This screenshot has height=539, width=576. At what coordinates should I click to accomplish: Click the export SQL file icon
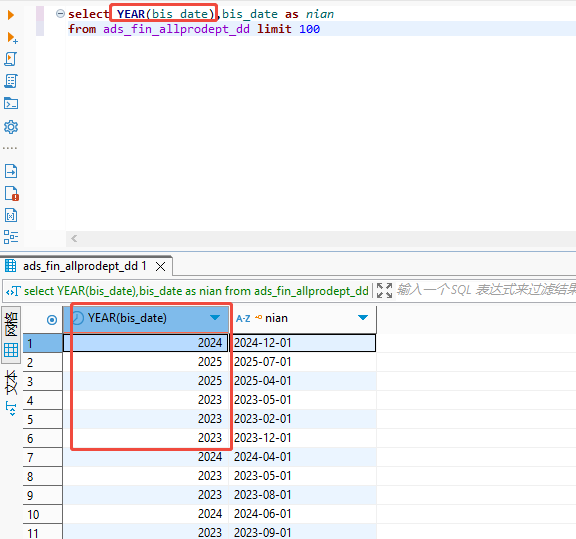pos(11,171)
